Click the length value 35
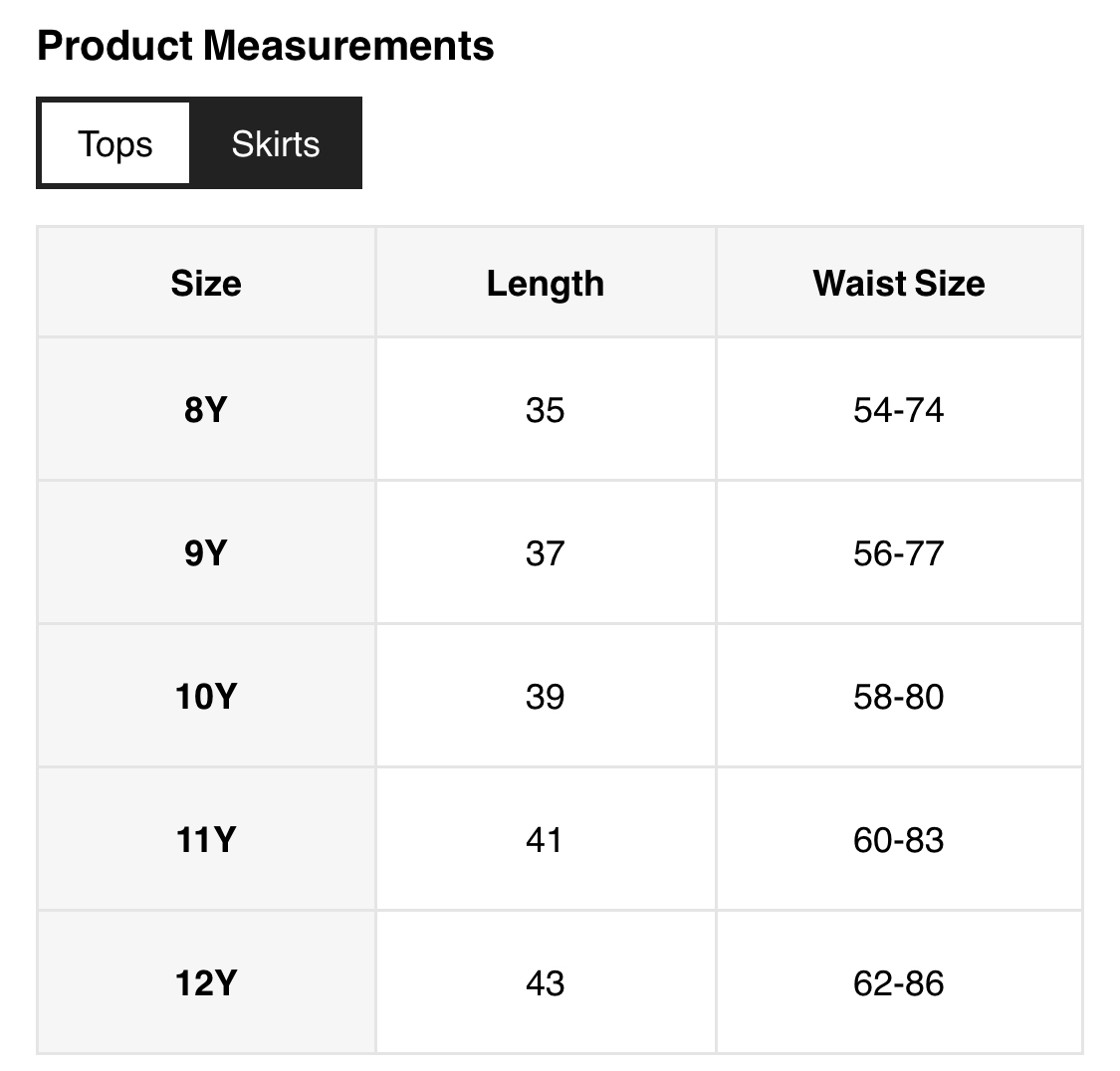The width and height of the screenshot is (1120, 1071). 545,409
